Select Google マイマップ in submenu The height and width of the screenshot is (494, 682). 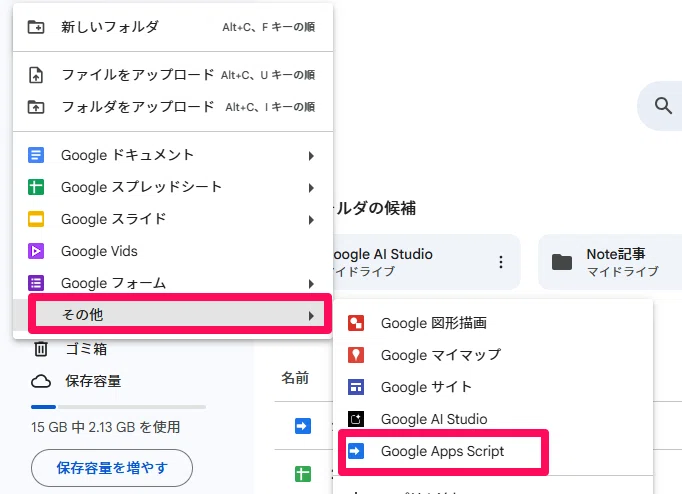(x=493, y=355)
